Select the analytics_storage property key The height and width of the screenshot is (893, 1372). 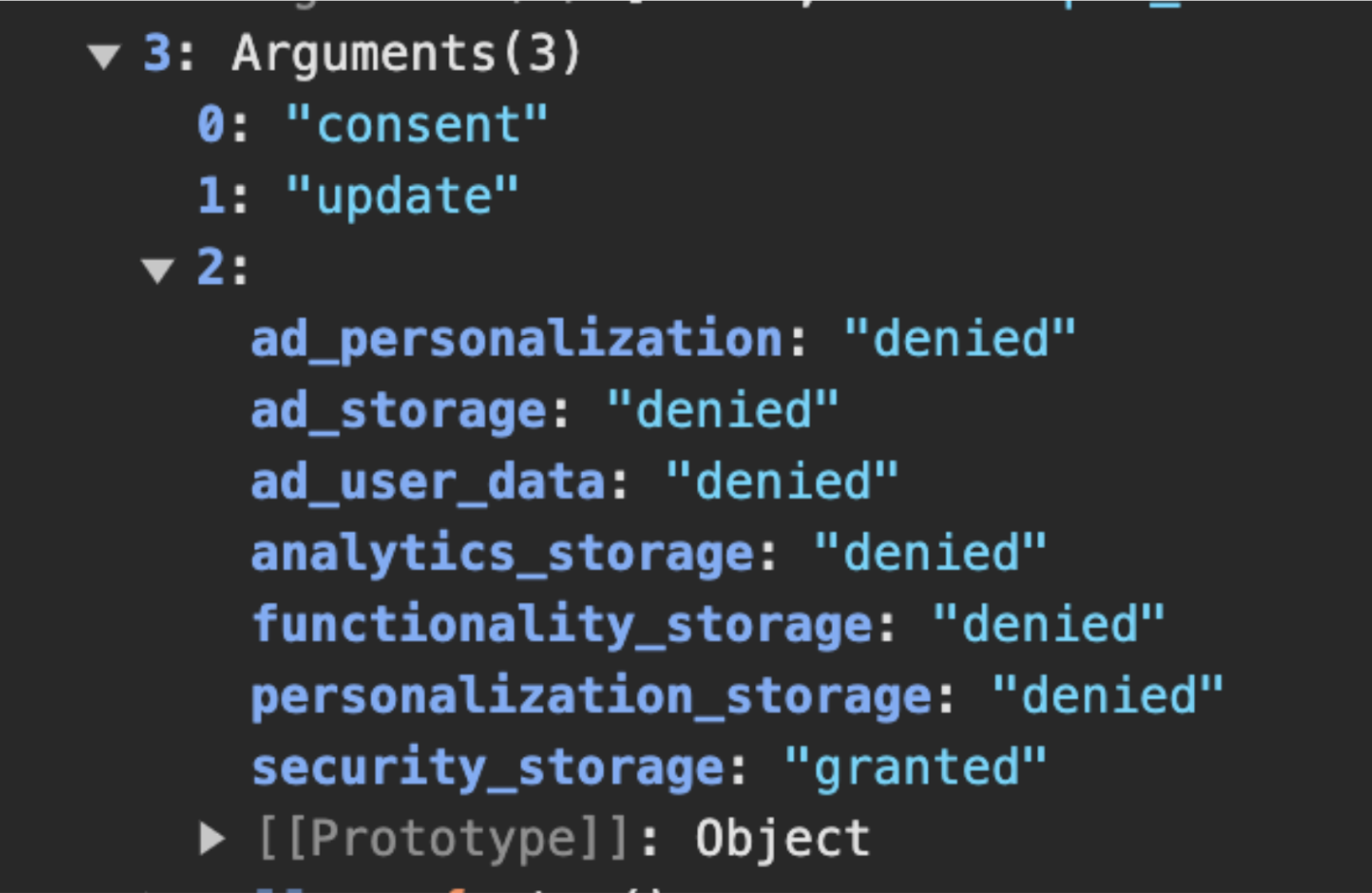pyautogui.click(x=503, y=554)
